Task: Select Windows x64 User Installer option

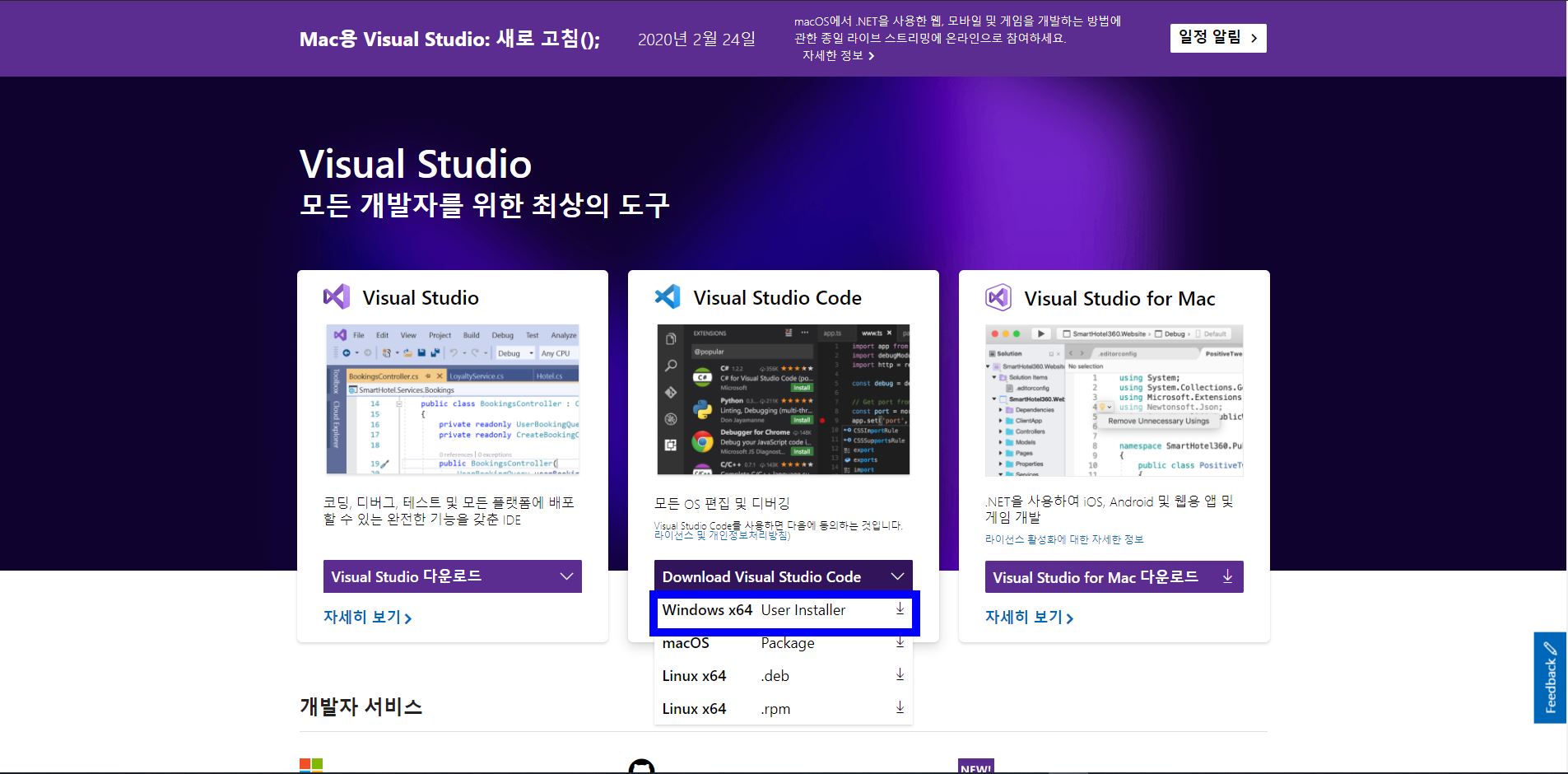Action: [784, 610]
